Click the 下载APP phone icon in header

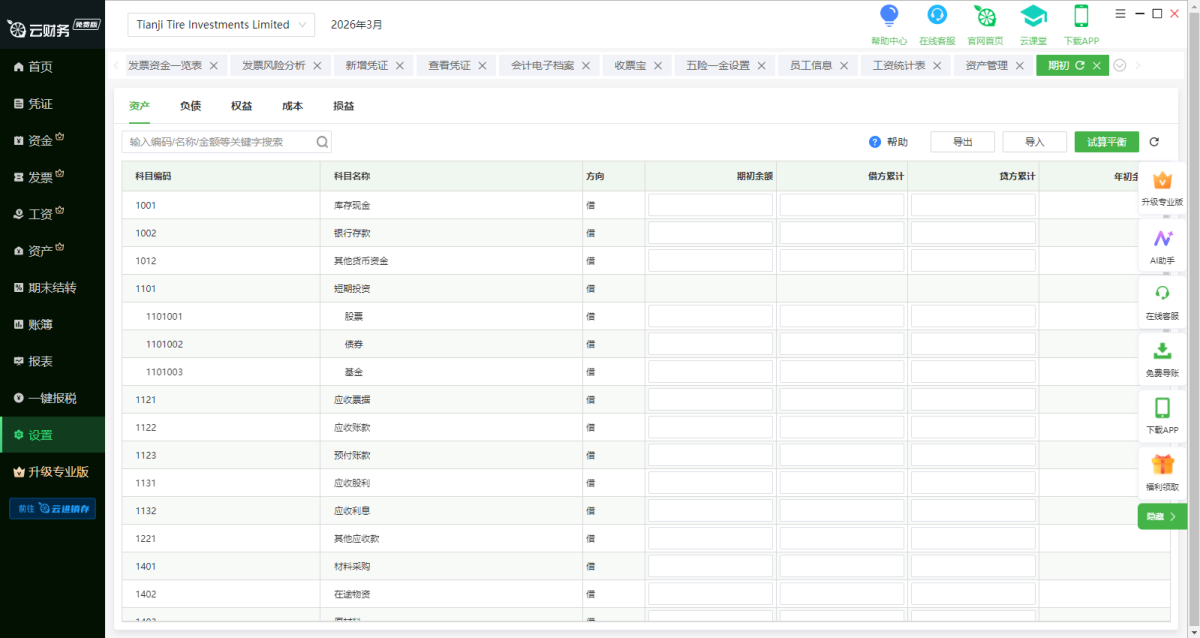1081,16
